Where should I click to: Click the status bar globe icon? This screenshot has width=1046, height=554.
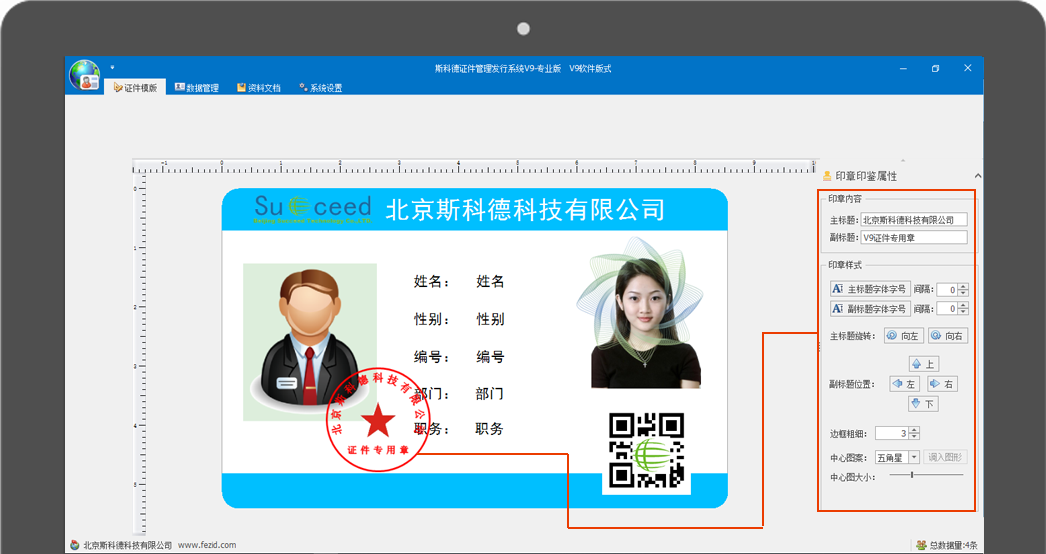tap(75, 545)
